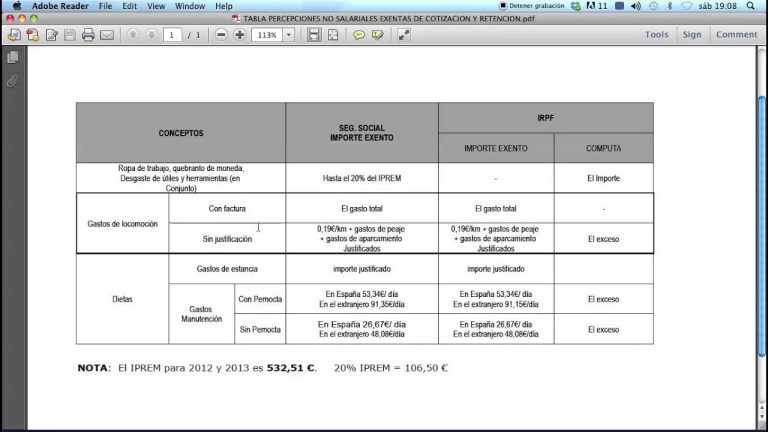Open the attachments paperclip panel
This screenshot has width=768, height=432.
[13, 80]
